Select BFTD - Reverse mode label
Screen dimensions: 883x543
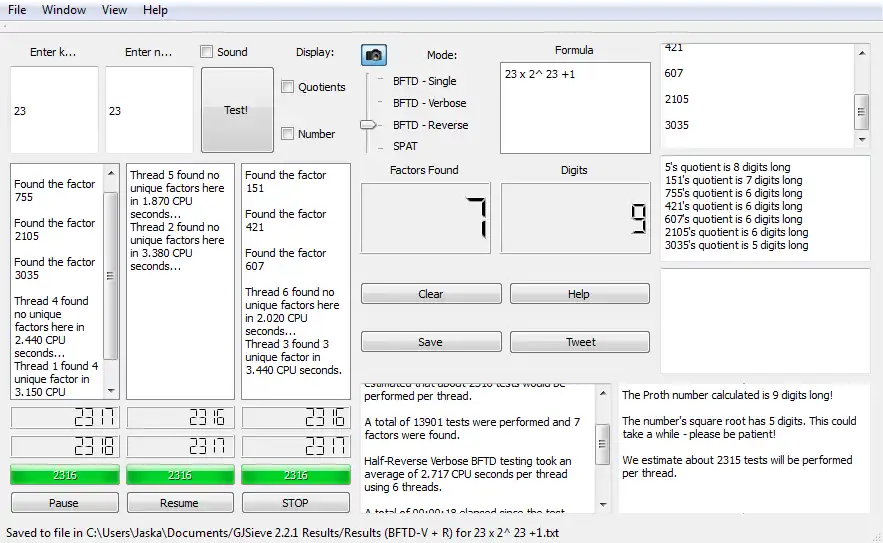point(431,125)
